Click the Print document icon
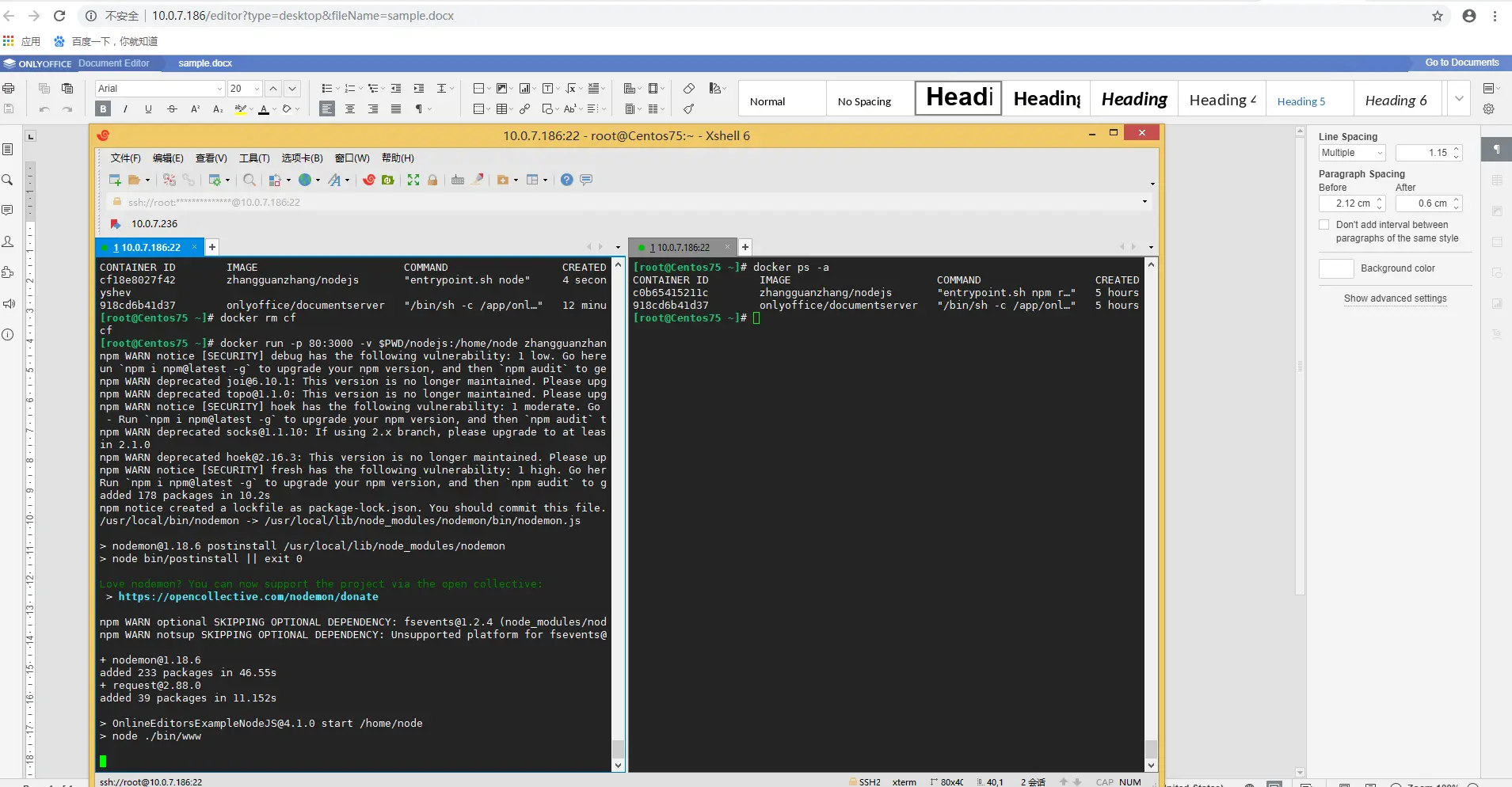This screenshot has height=787, width=1512. pos(9,89)
